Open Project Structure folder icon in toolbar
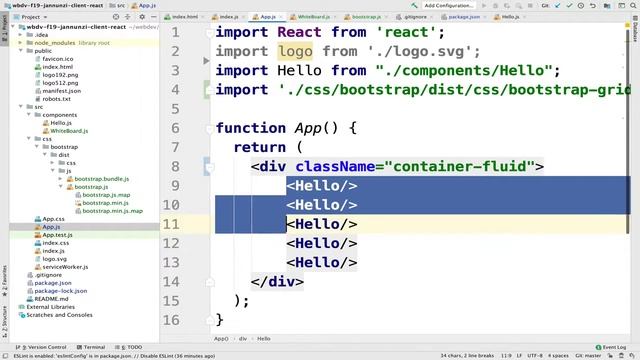 click(607, 6)
